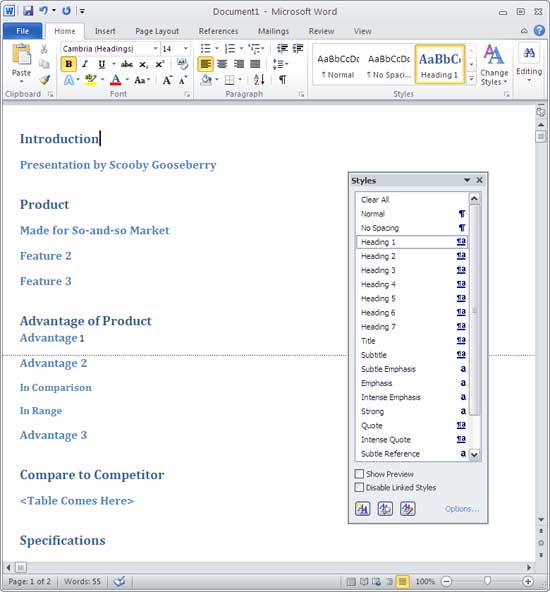Click the Word Help question icon
The image size is (550, 592).
(x=539, y=30)
